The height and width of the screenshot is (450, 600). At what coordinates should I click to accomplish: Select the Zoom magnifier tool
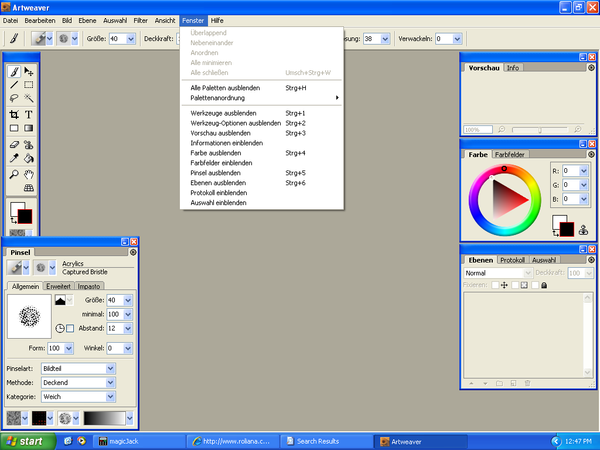click(x=14, y=174)
